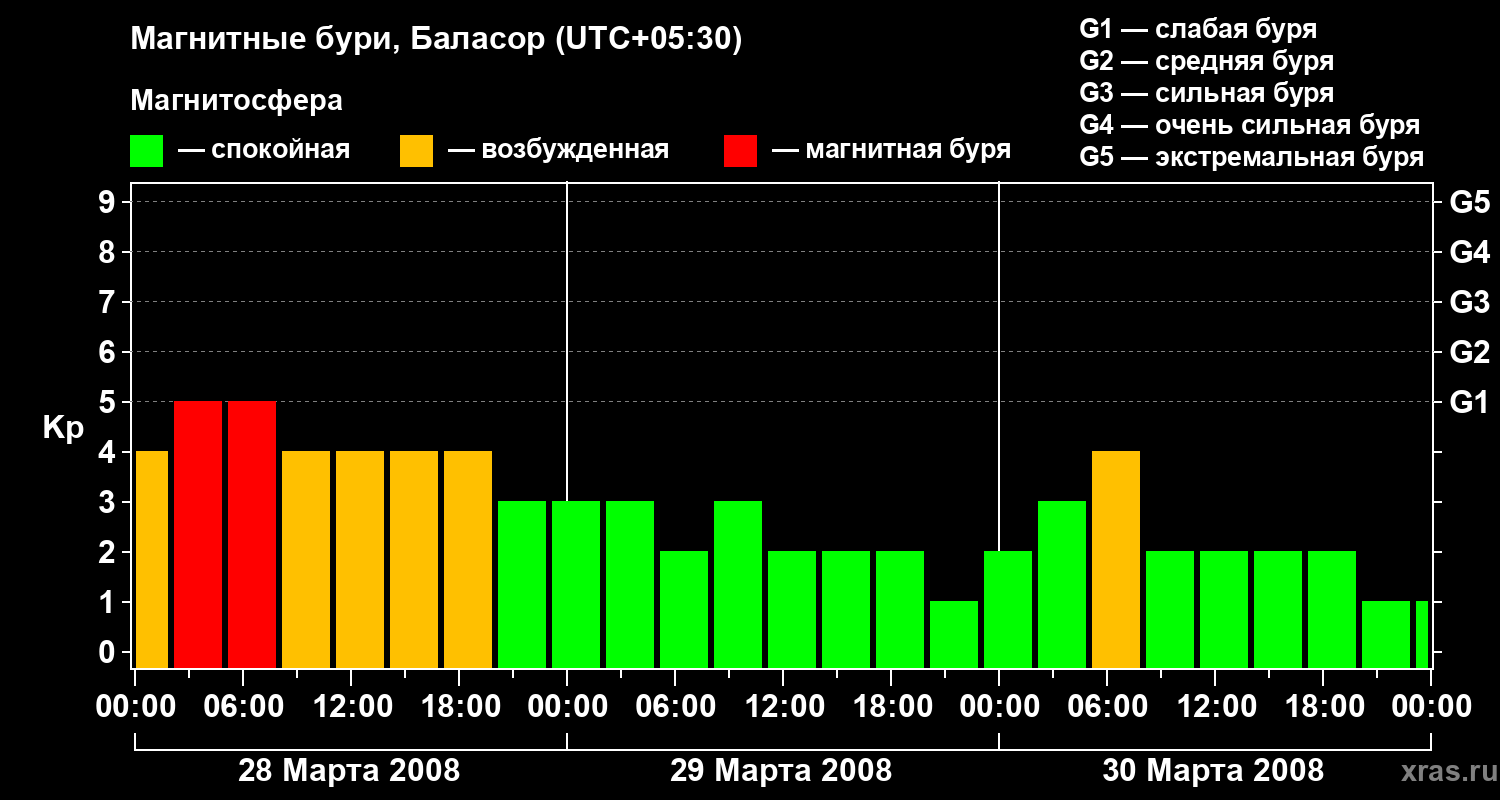The height and width of the screenshot is (800, 1500).
Task: Click the '18:00' tick label under 29 Марта
Action: pos(891,706)
